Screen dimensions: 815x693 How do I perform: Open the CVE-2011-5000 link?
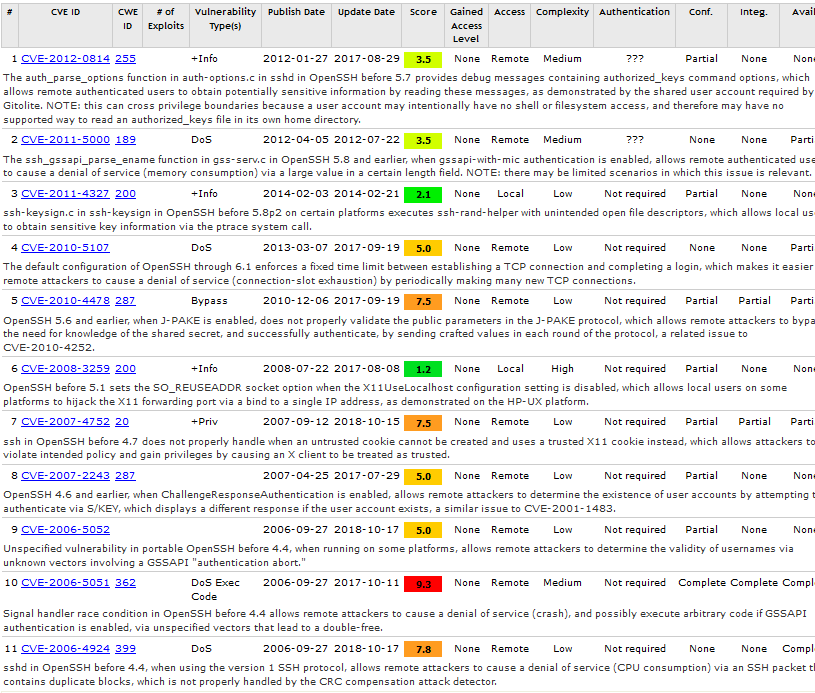coord(65,140)
